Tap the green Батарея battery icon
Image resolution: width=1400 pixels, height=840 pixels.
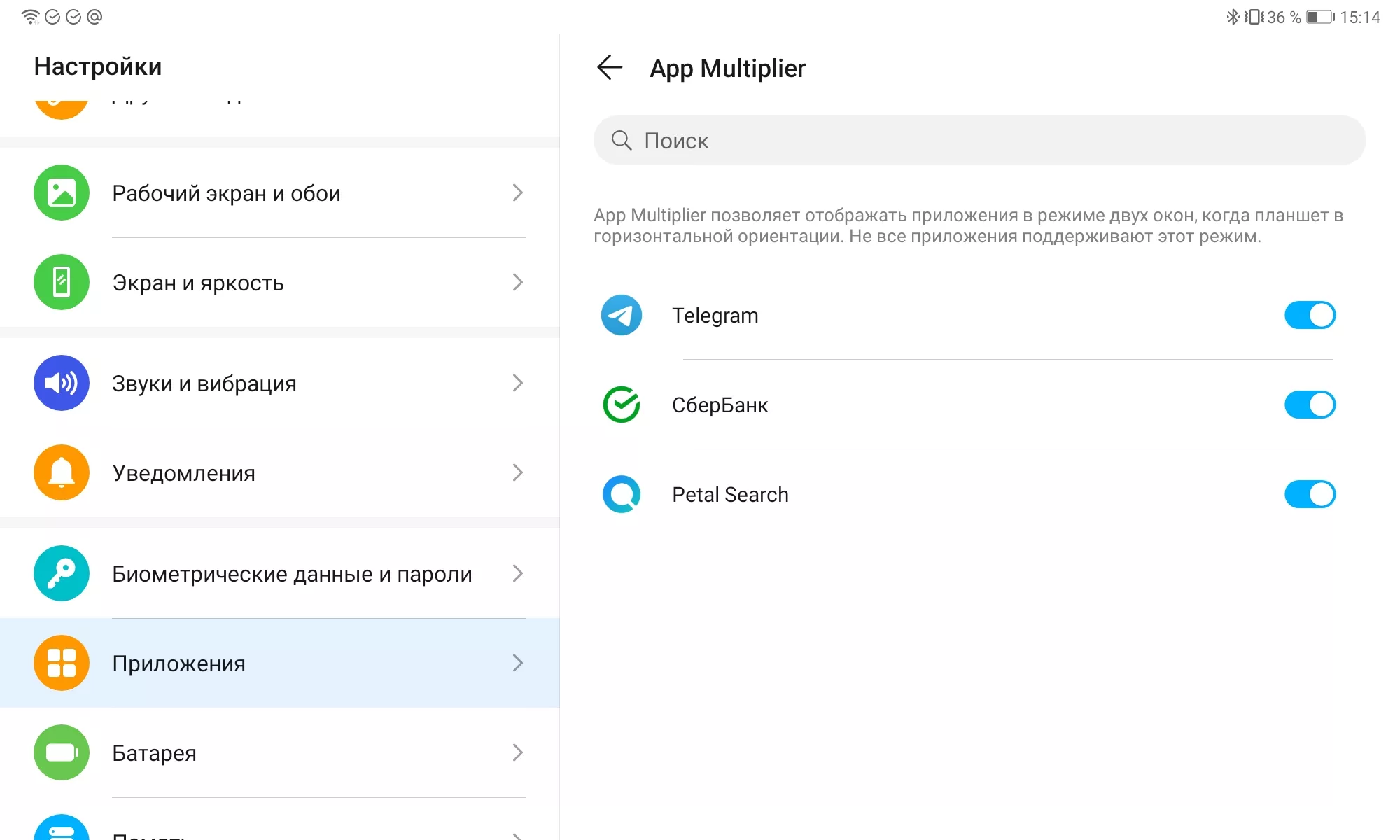[x=62, y=752]
